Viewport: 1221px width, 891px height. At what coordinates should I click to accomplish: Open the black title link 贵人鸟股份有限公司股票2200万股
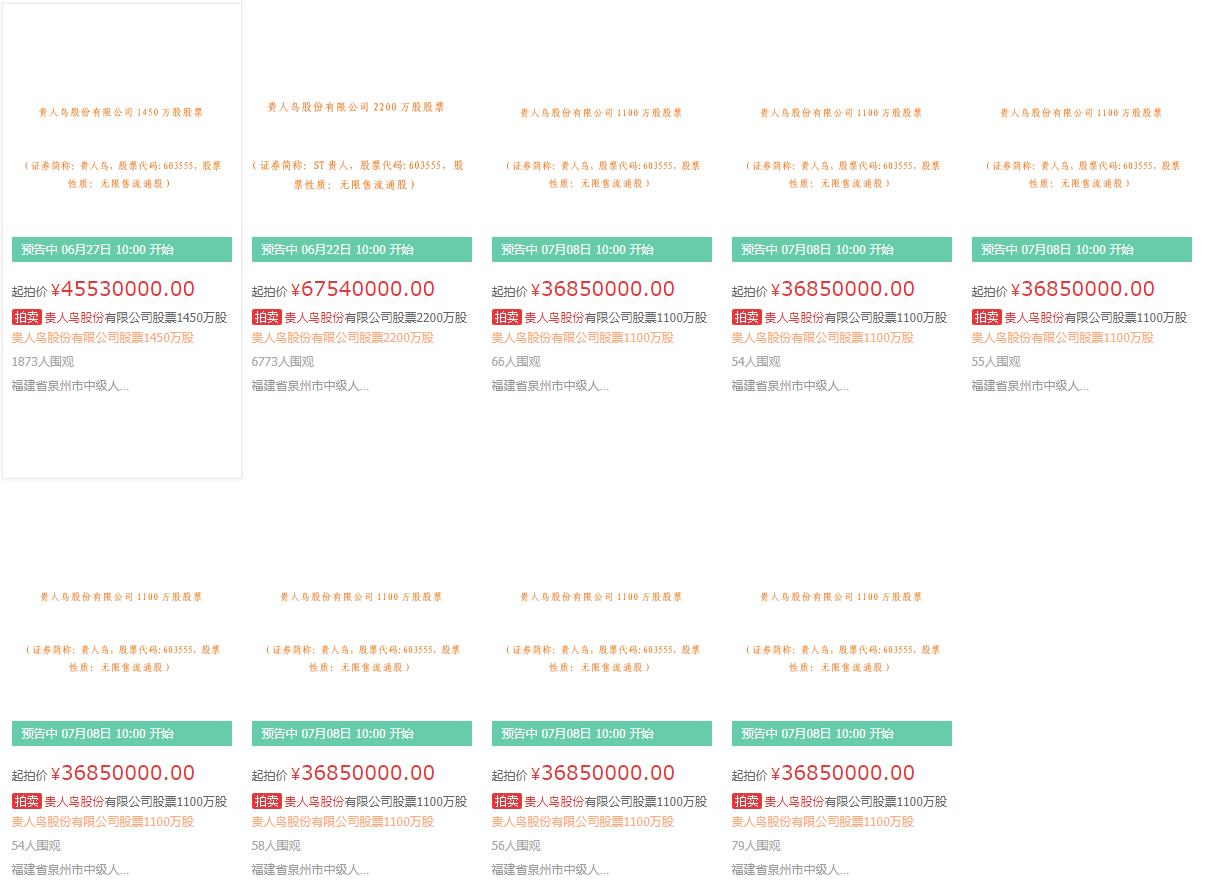coord(376,317)
